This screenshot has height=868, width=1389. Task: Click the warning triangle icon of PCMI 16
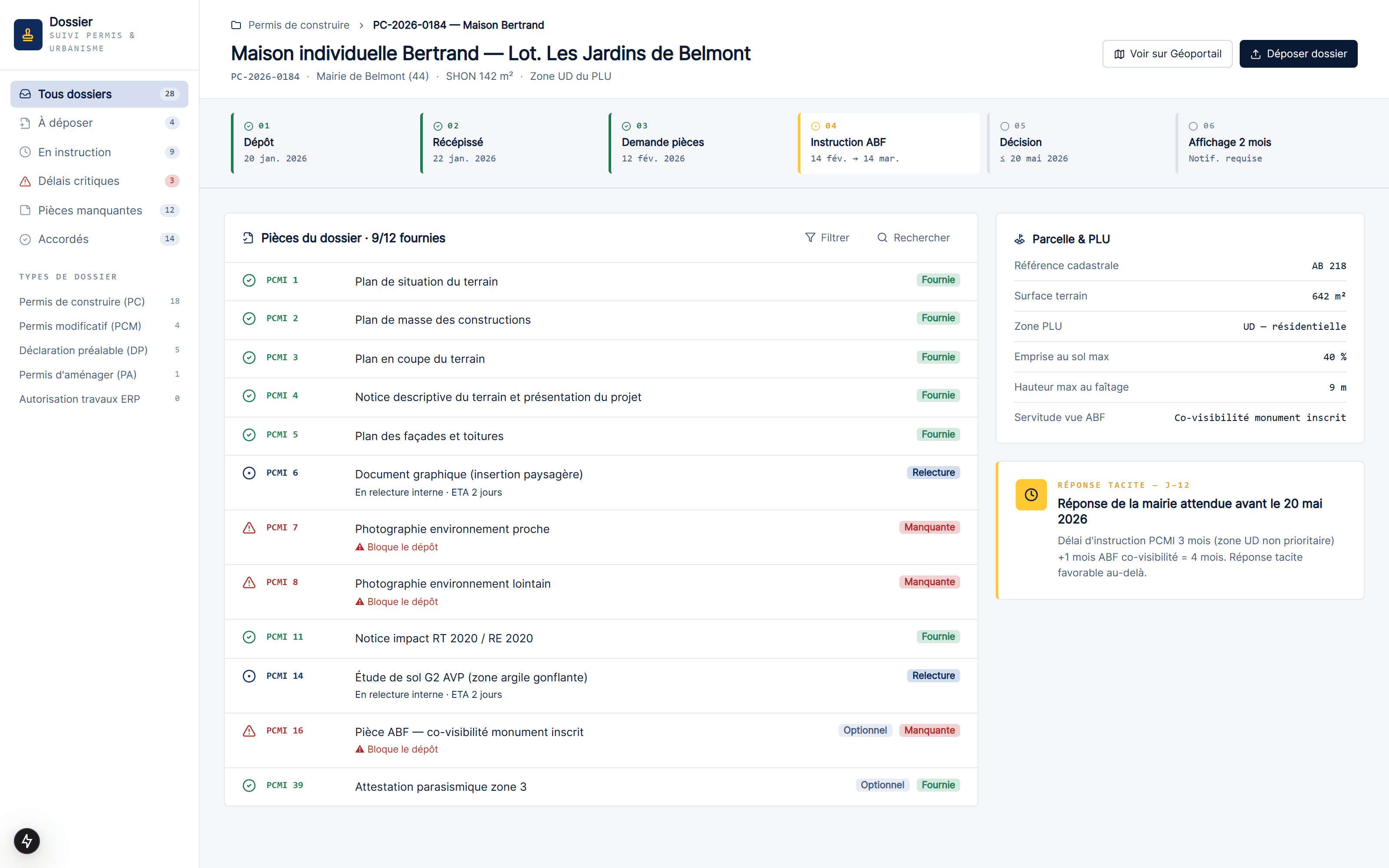click(249, 730)
